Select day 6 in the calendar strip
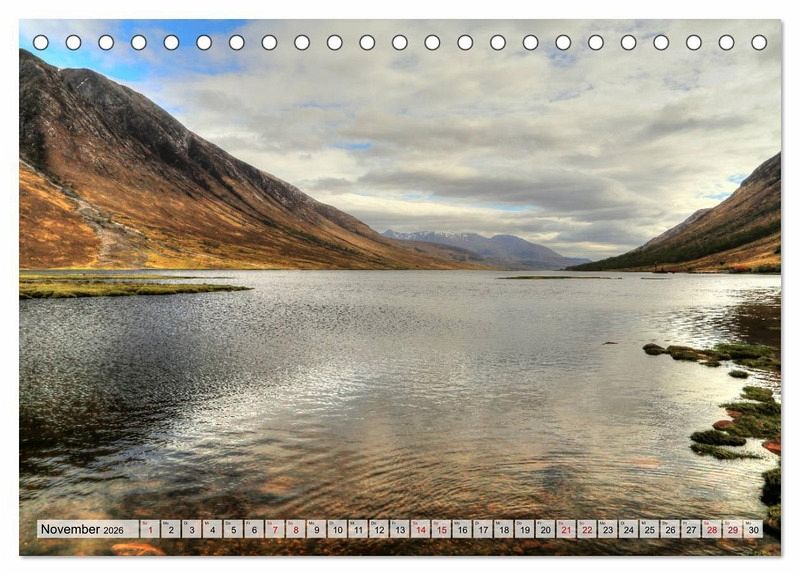Viewport: 800px width, 575px height. pyautogui.click(x=254, y=529)
